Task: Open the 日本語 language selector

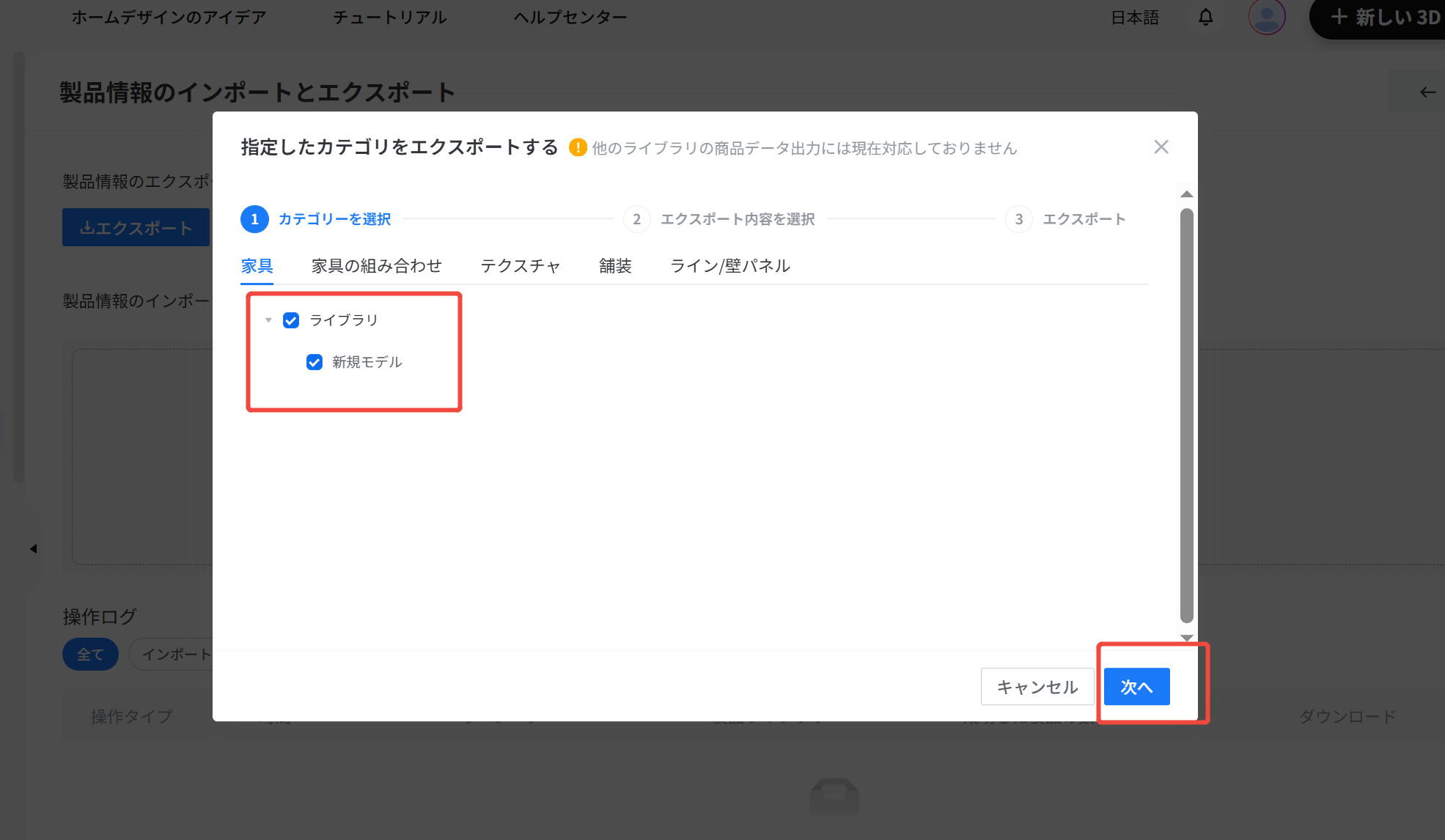Action: coord(1135,17)
